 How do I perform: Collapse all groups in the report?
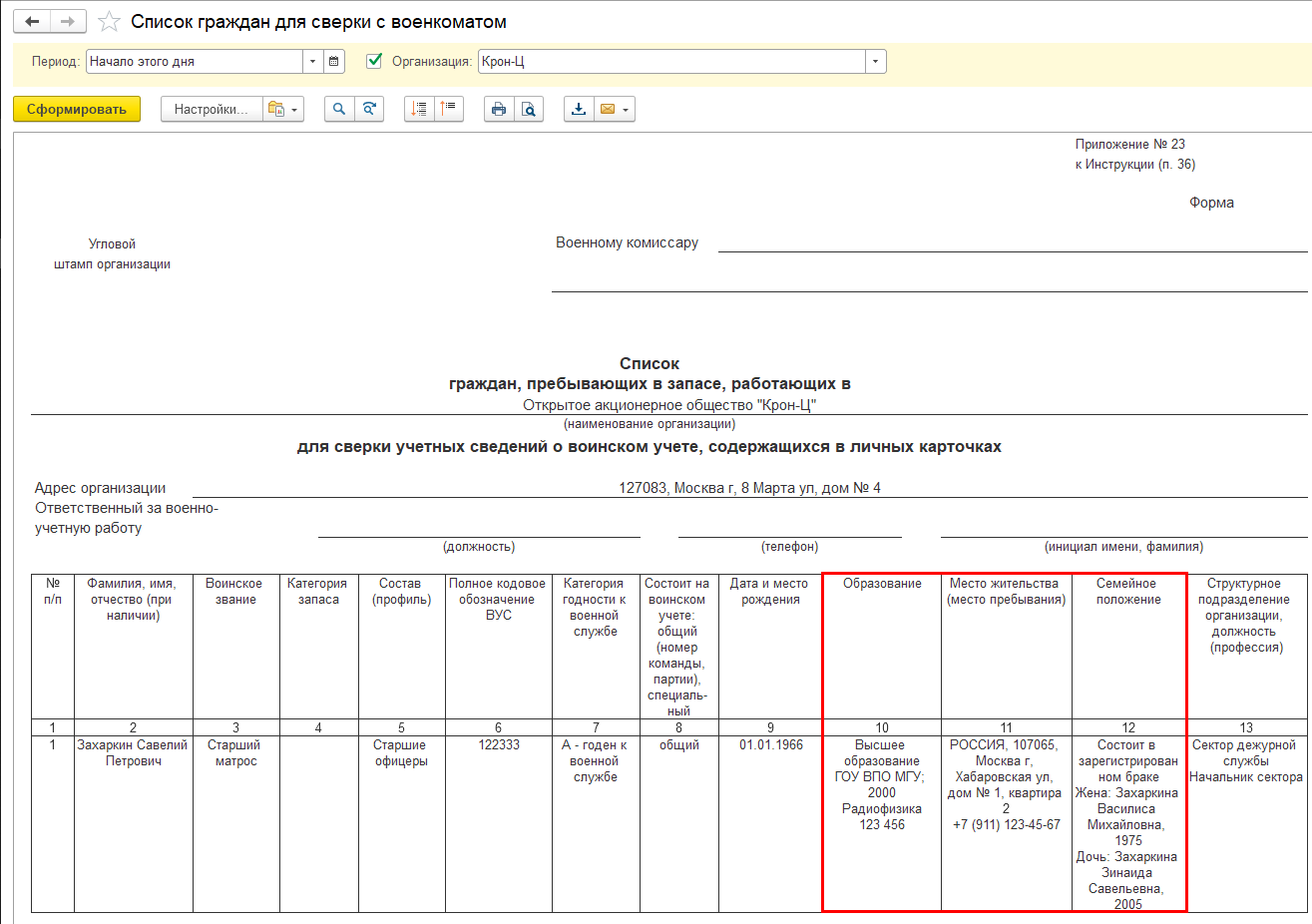pos(448,110)
